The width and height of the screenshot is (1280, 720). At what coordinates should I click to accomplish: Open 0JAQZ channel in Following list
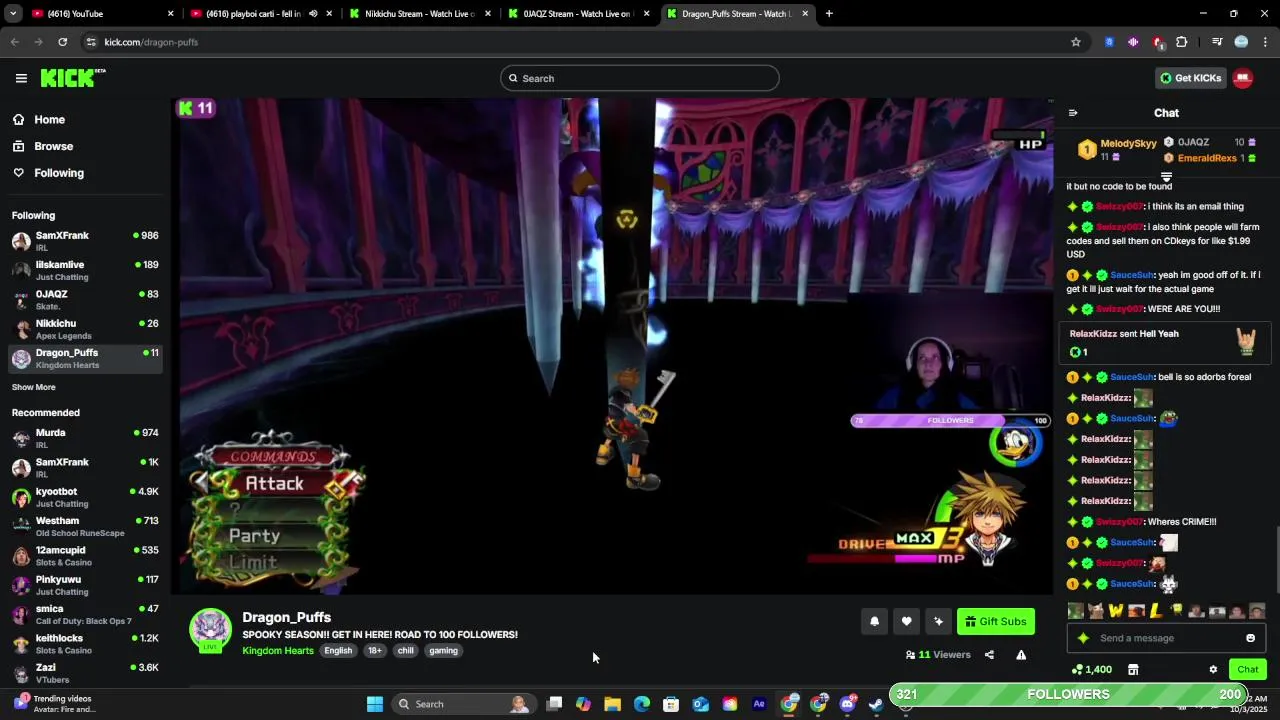click(85, 299)
